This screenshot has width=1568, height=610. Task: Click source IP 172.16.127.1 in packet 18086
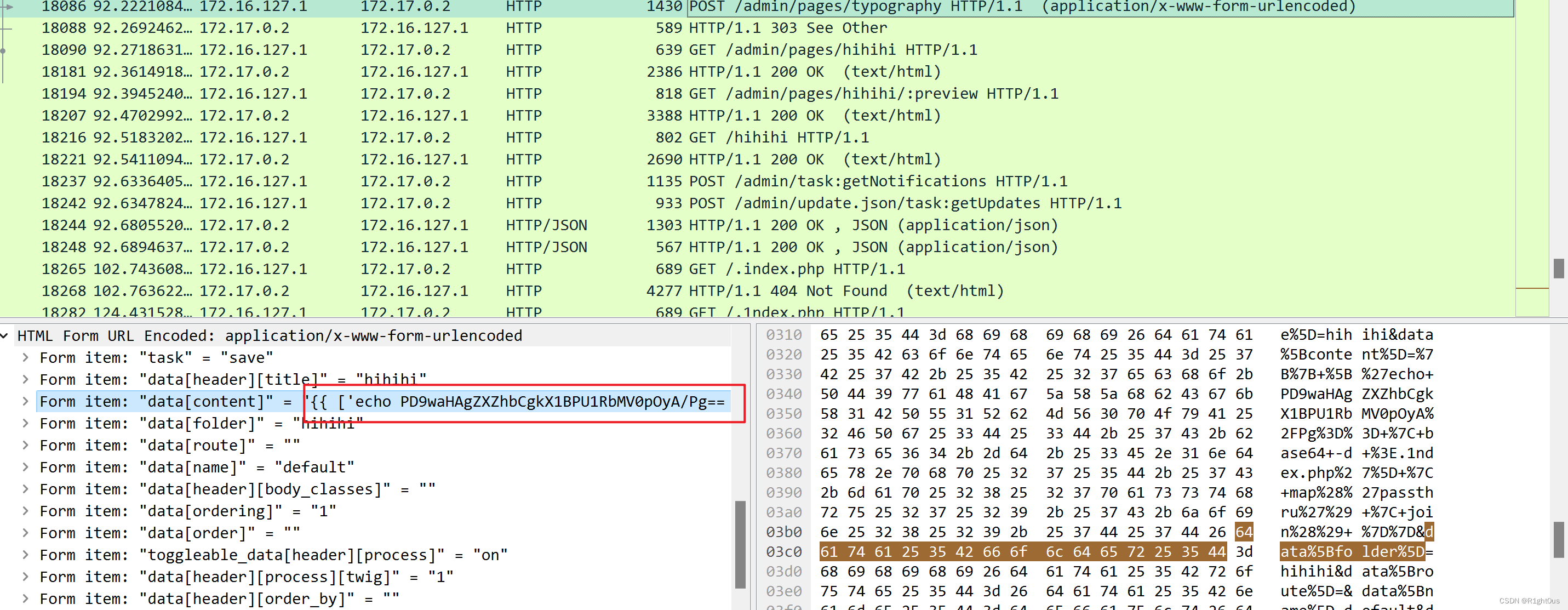point(253,7)
